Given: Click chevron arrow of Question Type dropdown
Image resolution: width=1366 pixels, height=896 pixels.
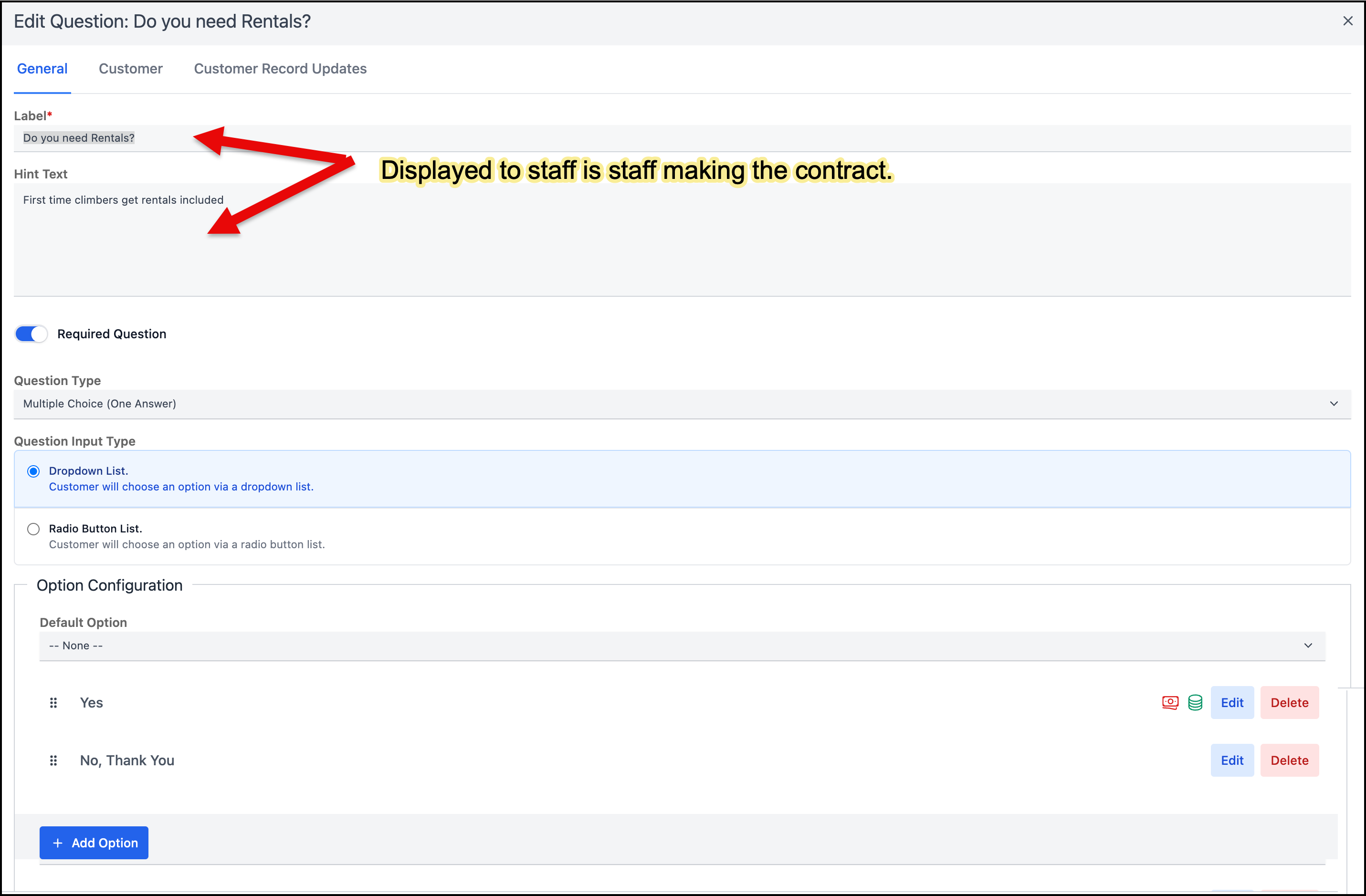Looking at the screenshot, I should click(x=1334, y=404).
